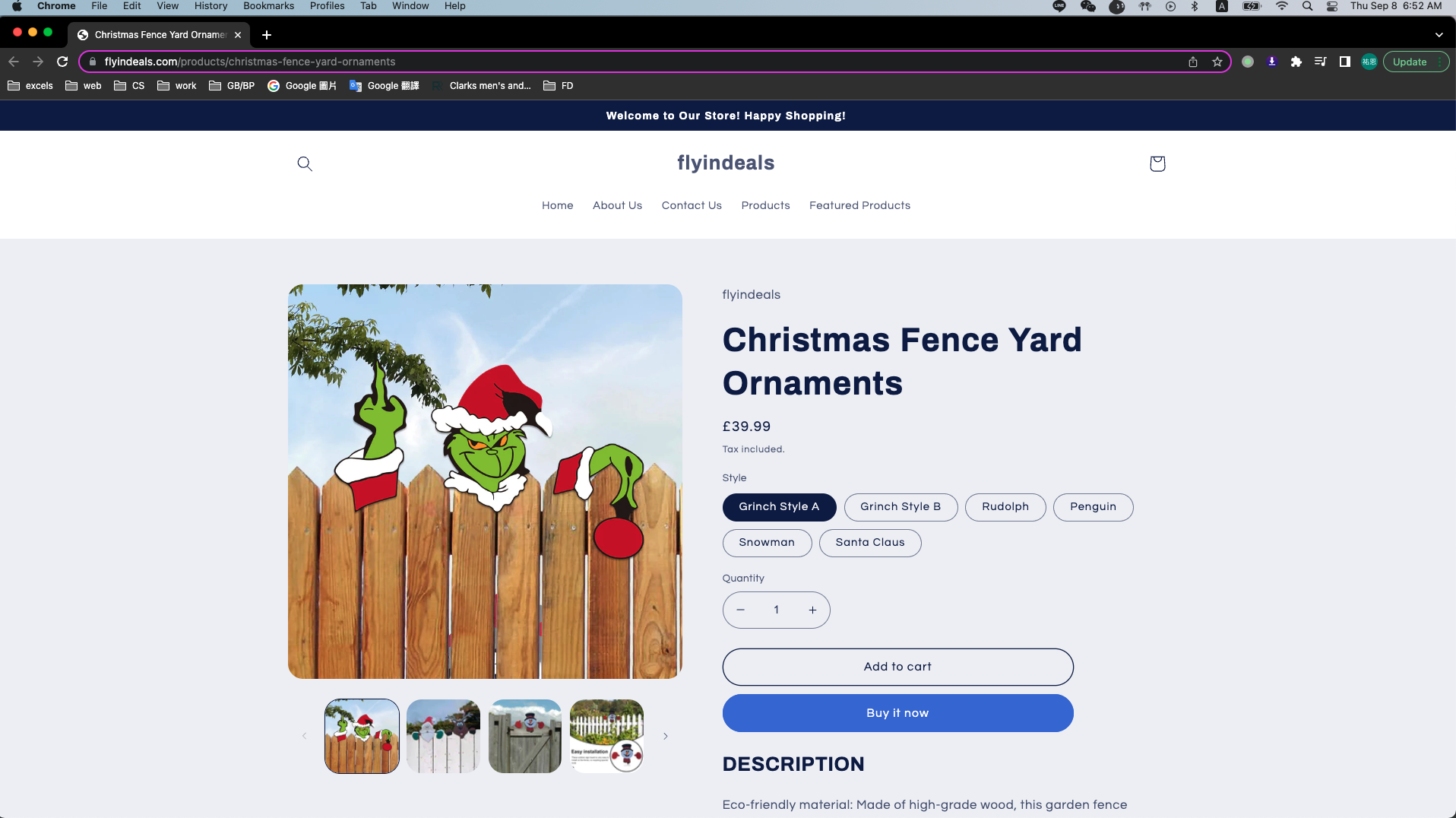Screen dimensions: 1456x818
Task: Open the excels bookmark folder
Action: [x=30, y=86]
